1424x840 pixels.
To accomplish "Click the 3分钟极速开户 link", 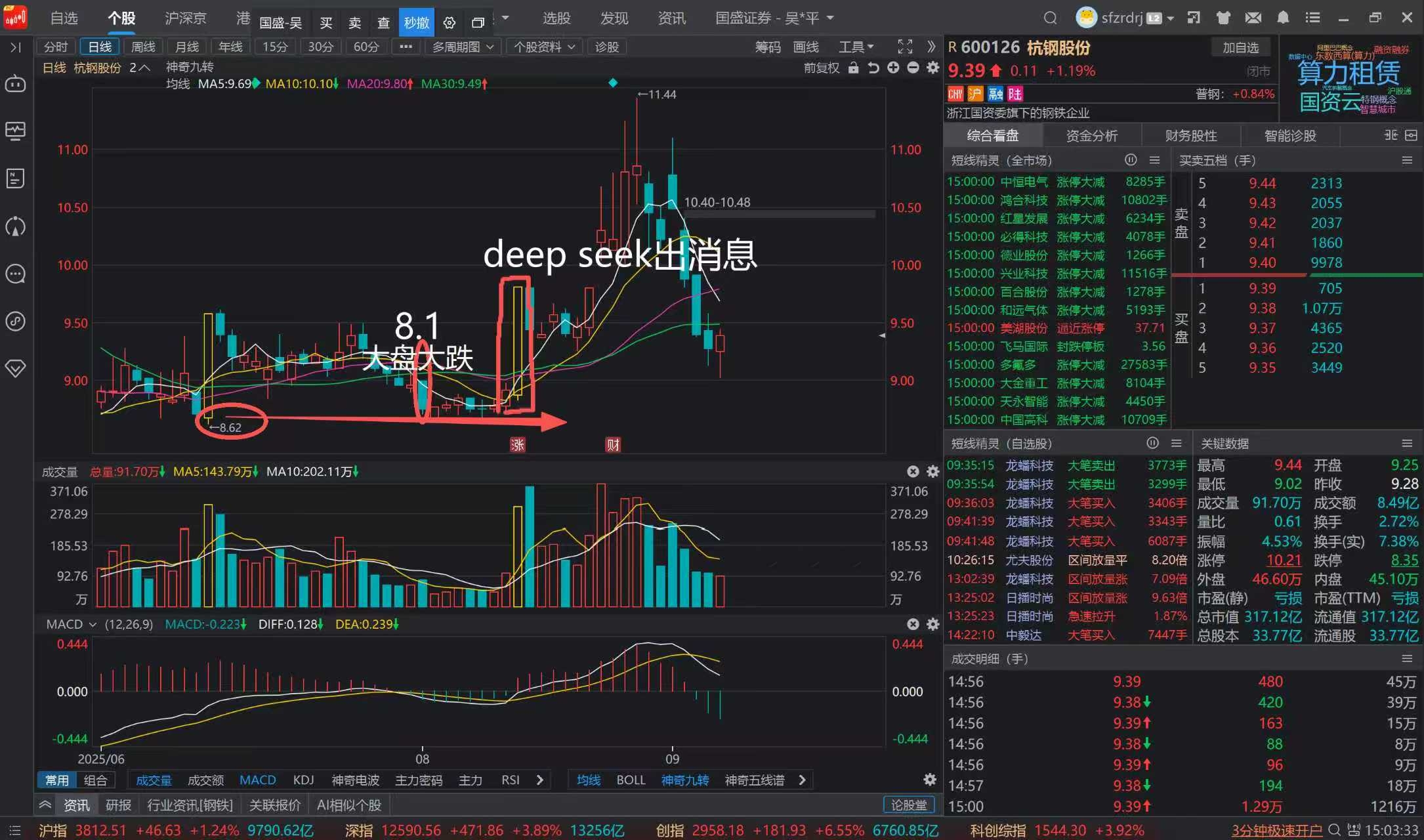I will (x=1277, y=830).
